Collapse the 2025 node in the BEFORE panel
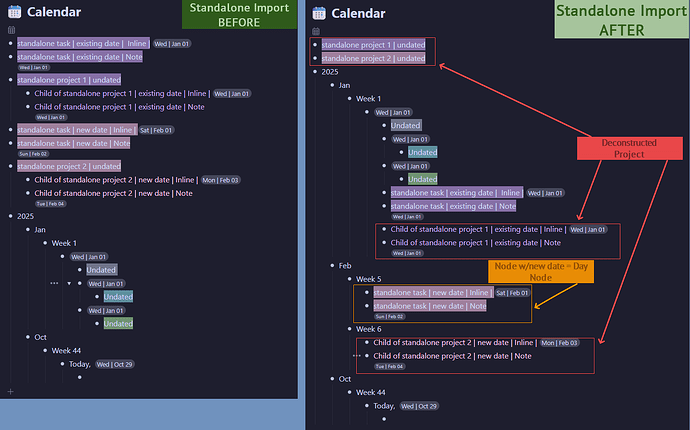Screen dimensions: 690x430 (x=10, y=216)
